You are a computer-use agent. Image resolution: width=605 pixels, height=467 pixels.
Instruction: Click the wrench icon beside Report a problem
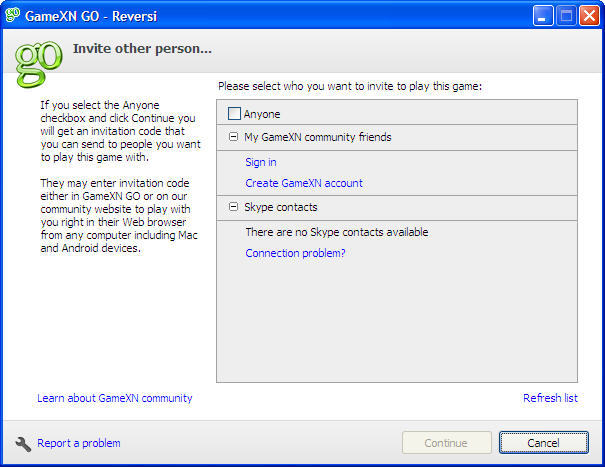click(23, 444)
